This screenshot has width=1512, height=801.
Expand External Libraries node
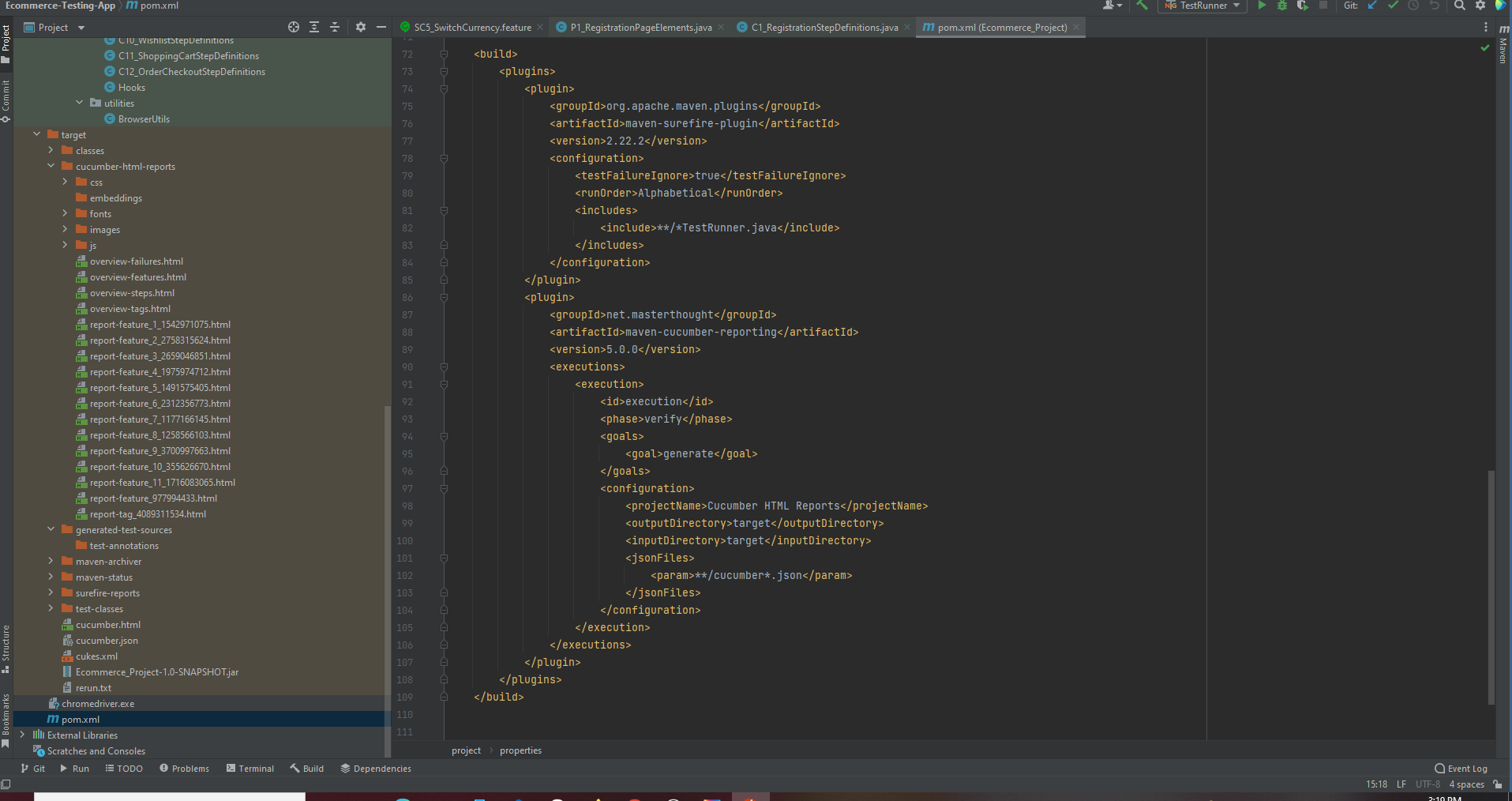(23, 735)
